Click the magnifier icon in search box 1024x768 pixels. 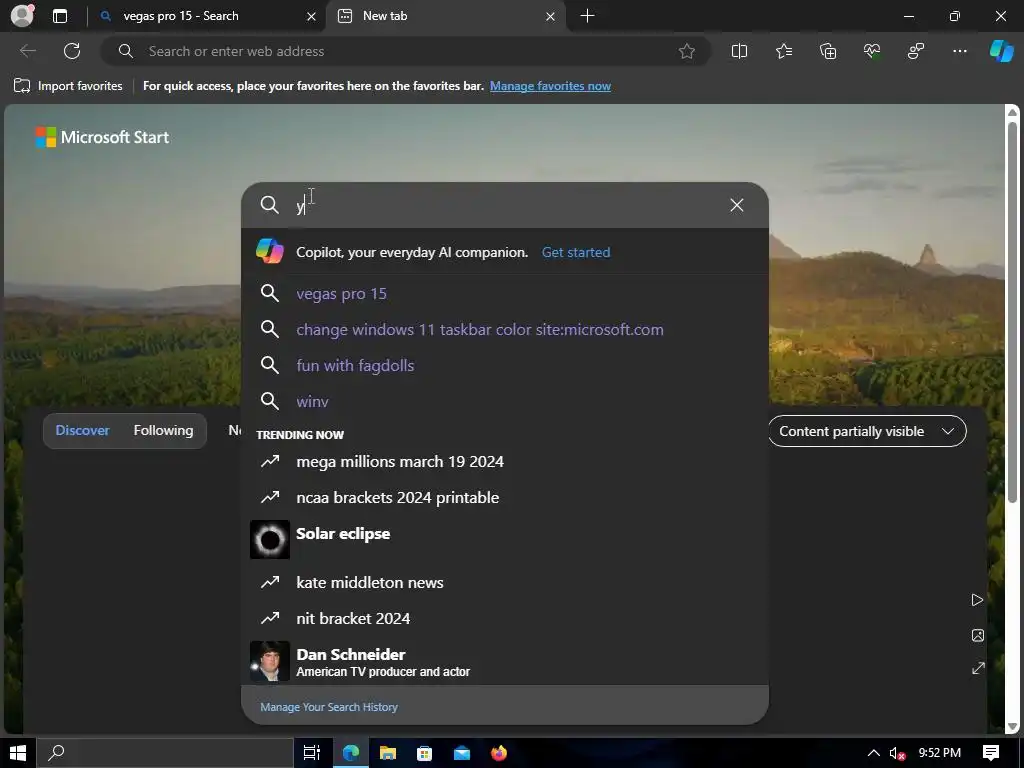269,205
